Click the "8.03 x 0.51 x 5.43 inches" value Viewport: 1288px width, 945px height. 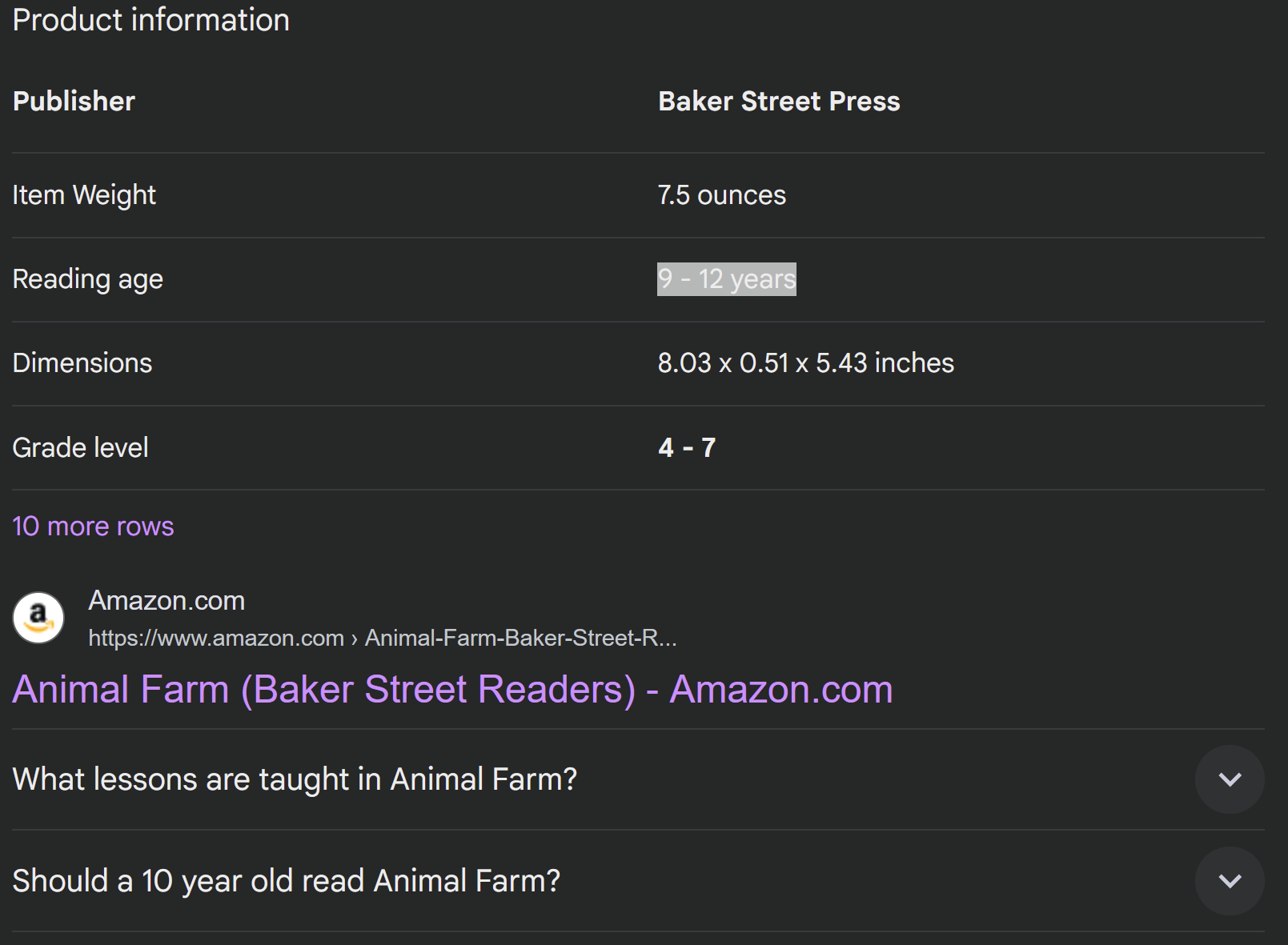pyautogui.click(x=806, y=363)
